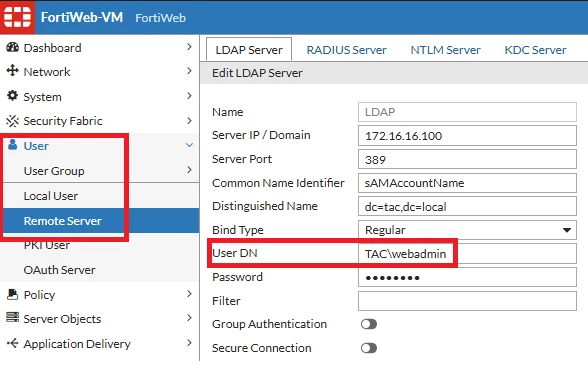Click the Secure Connection label

click(x=262, y=348)
